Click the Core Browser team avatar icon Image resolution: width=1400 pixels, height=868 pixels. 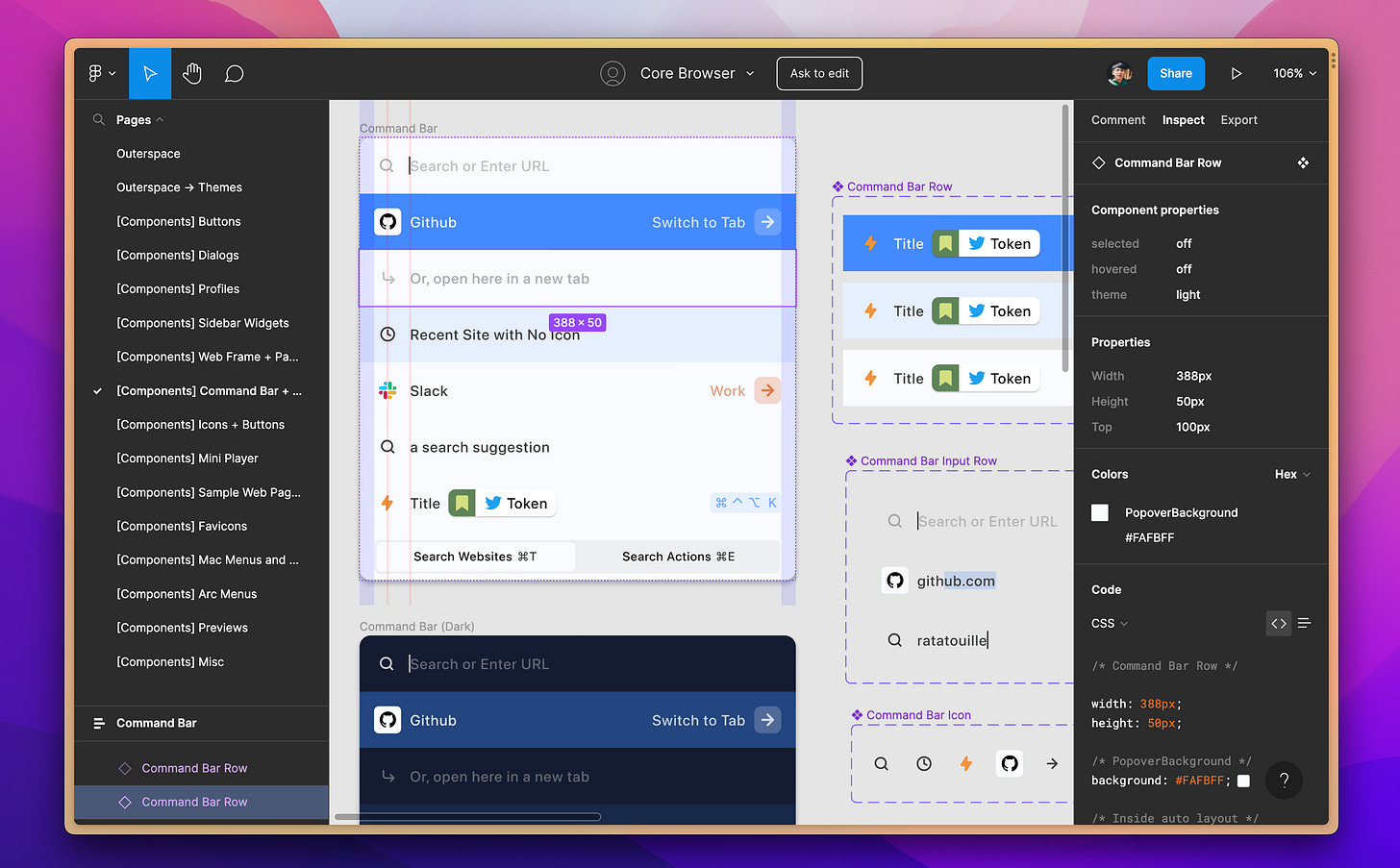coord(612,73)
